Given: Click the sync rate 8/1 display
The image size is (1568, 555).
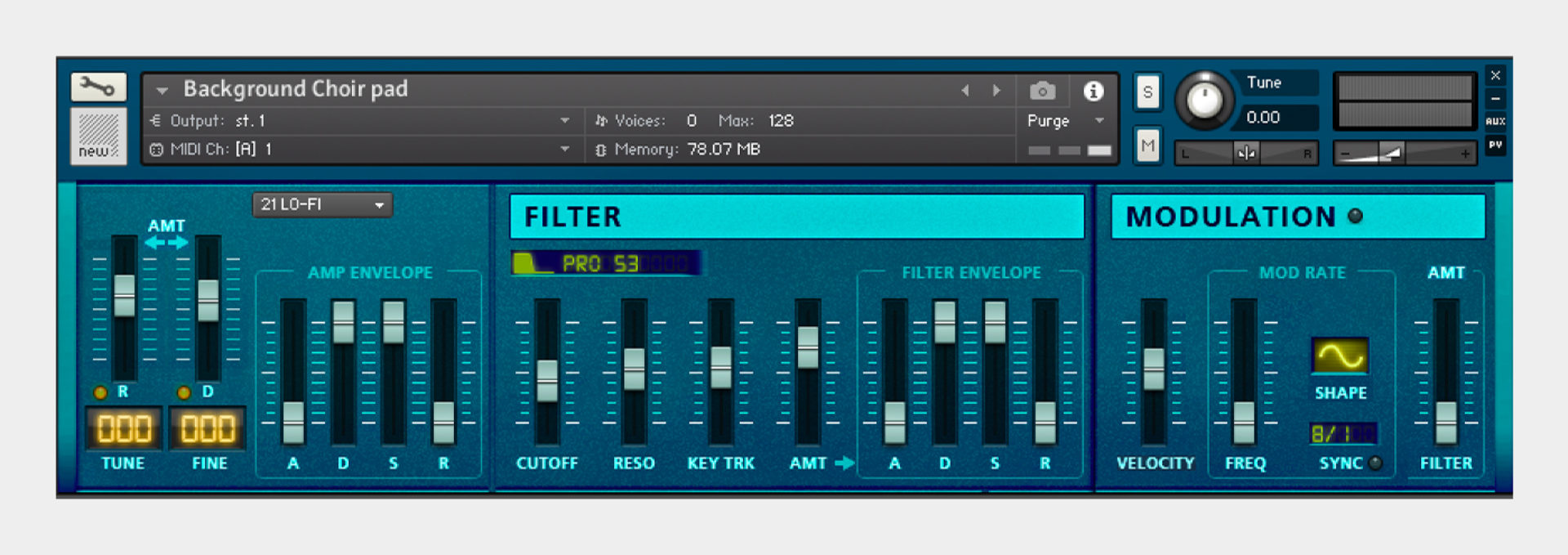Looking at the screenshot, I should click(x=1343, y=433).
